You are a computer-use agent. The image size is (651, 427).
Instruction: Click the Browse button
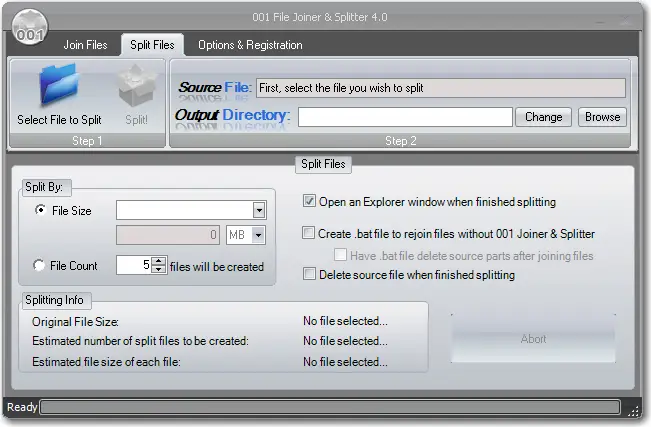coord(602,117)
